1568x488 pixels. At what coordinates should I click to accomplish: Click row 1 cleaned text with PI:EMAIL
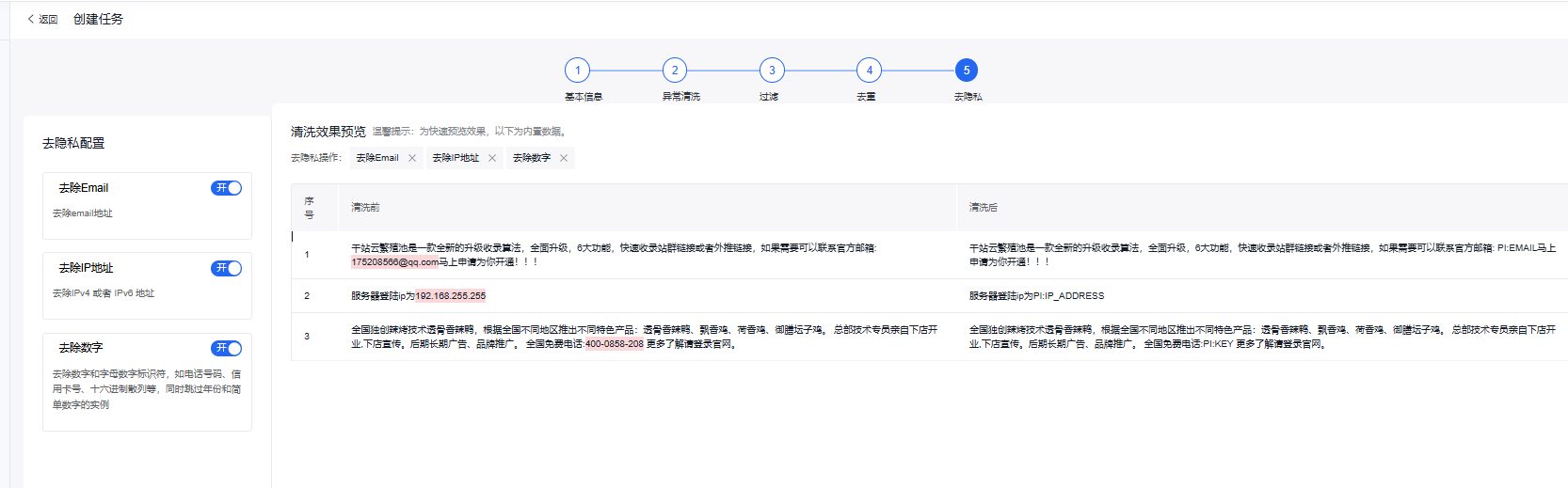click(x=1262, y=255)
